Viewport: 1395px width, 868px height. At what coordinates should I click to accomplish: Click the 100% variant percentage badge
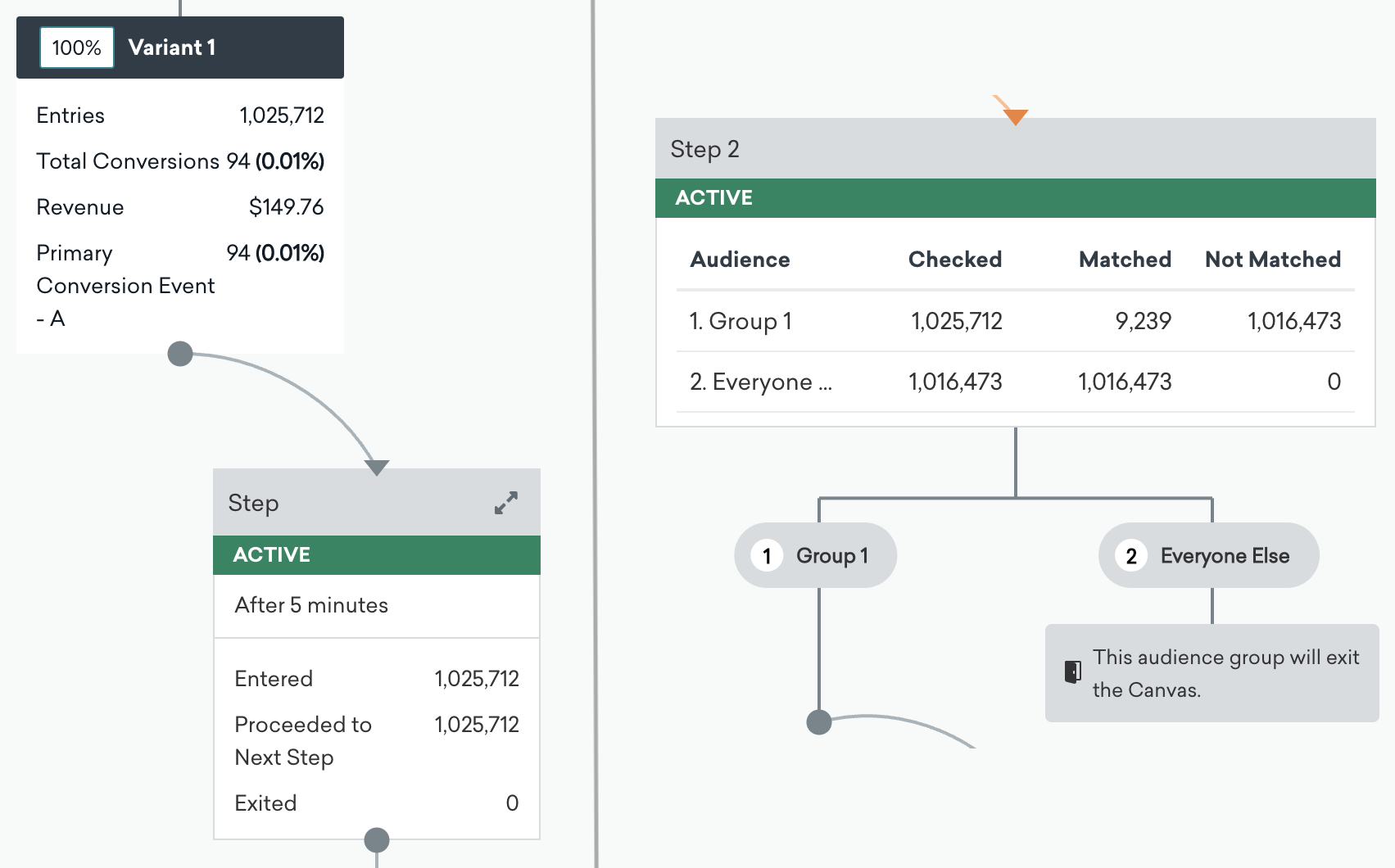click(77, 47)
